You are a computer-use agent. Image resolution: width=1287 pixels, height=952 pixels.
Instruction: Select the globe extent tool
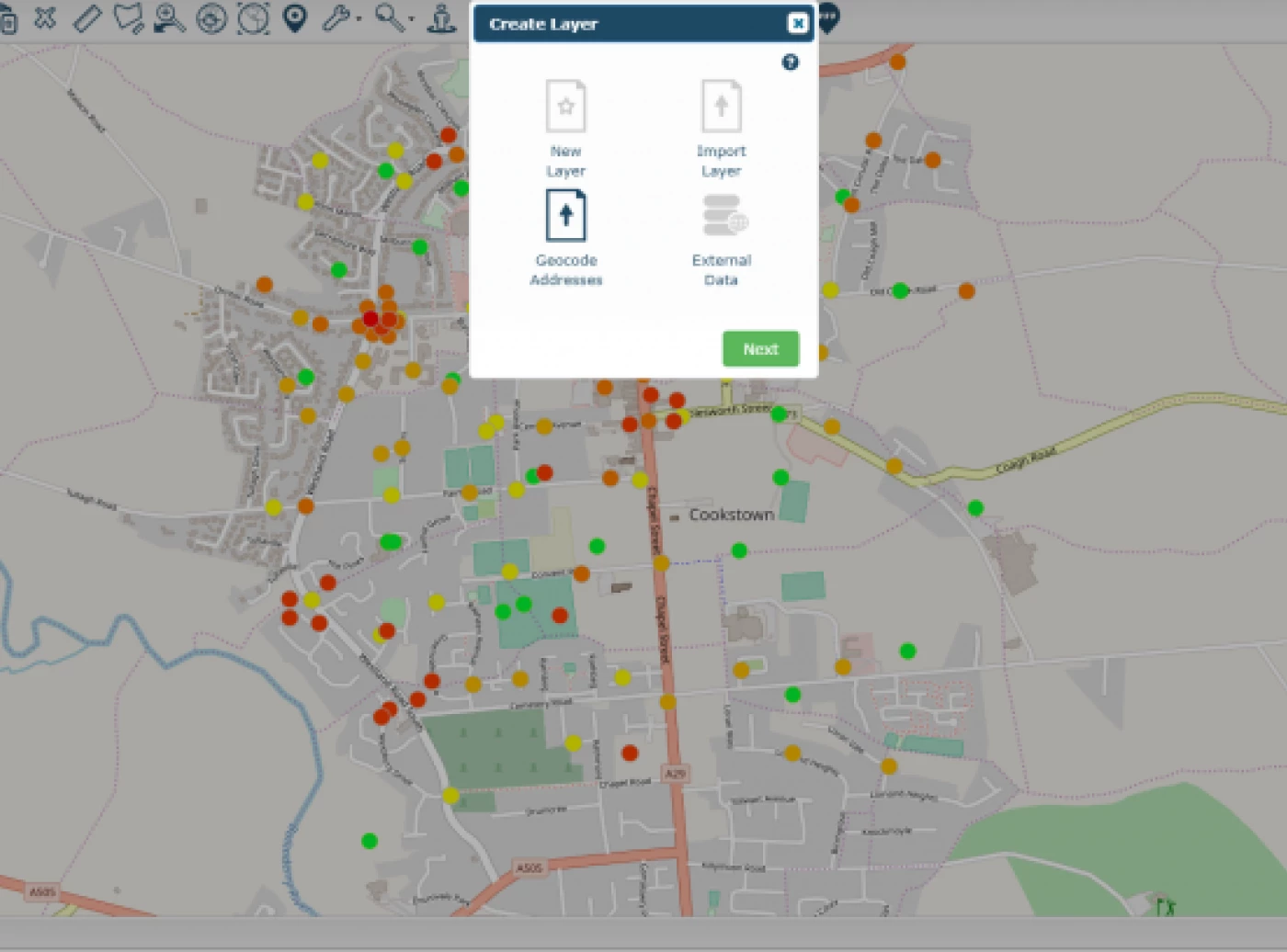(x=254, y=18)
